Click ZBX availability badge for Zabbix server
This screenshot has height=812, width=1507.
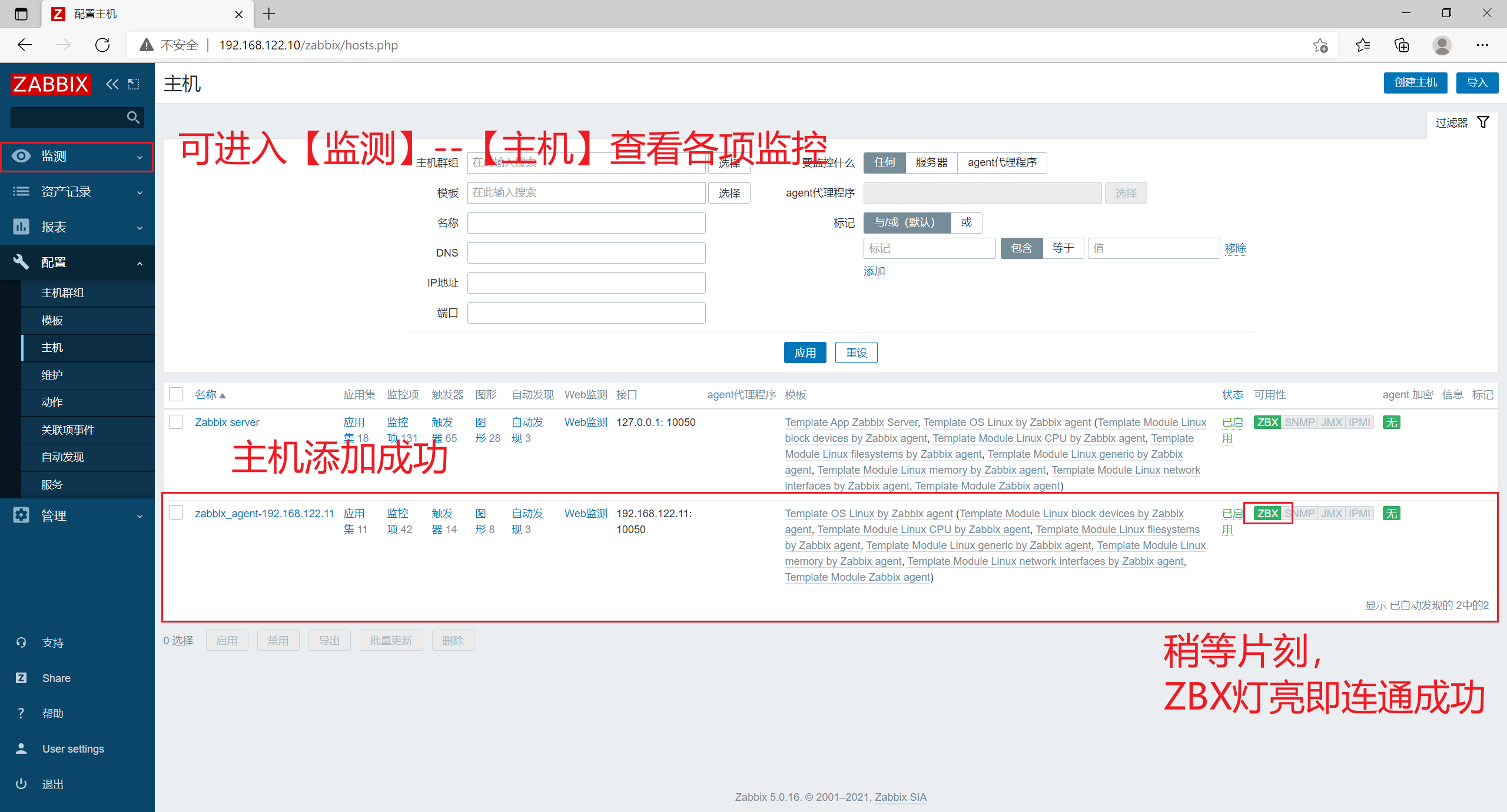click(x=1267, y=422)
